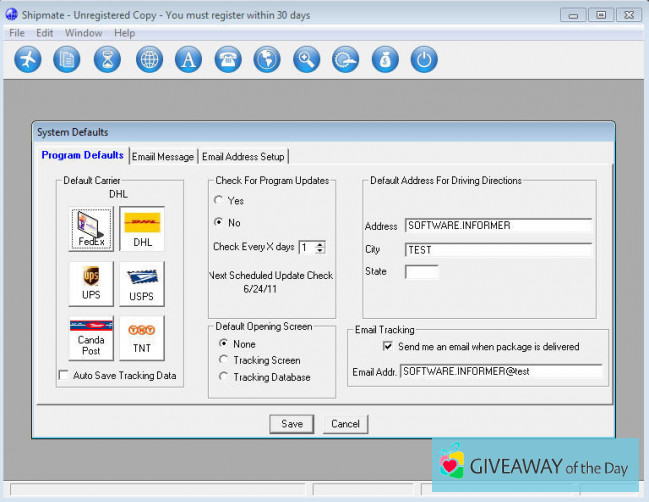Enable Auto Save Tracking Data checkbox

pos(64,375)
